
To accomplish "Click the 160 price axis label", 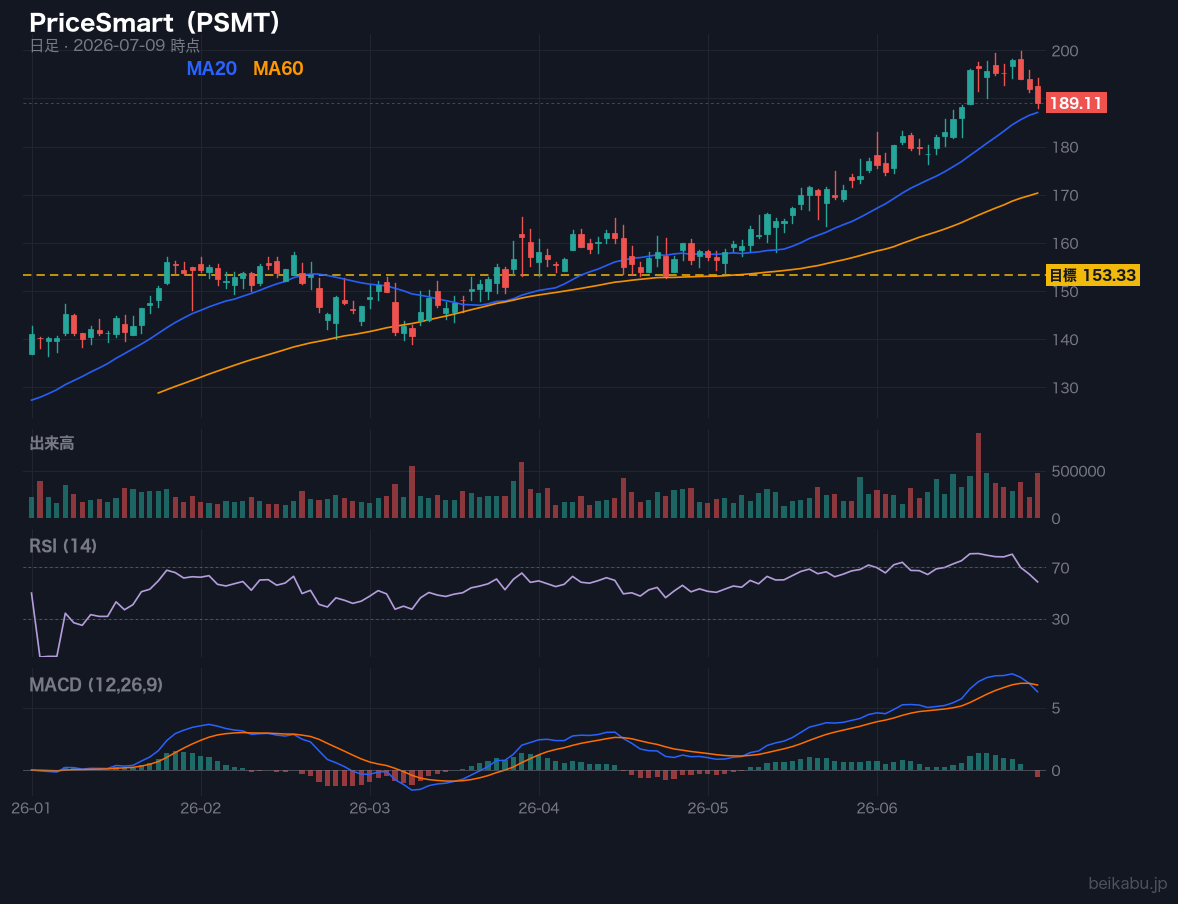I will (x=1065, y=243).
